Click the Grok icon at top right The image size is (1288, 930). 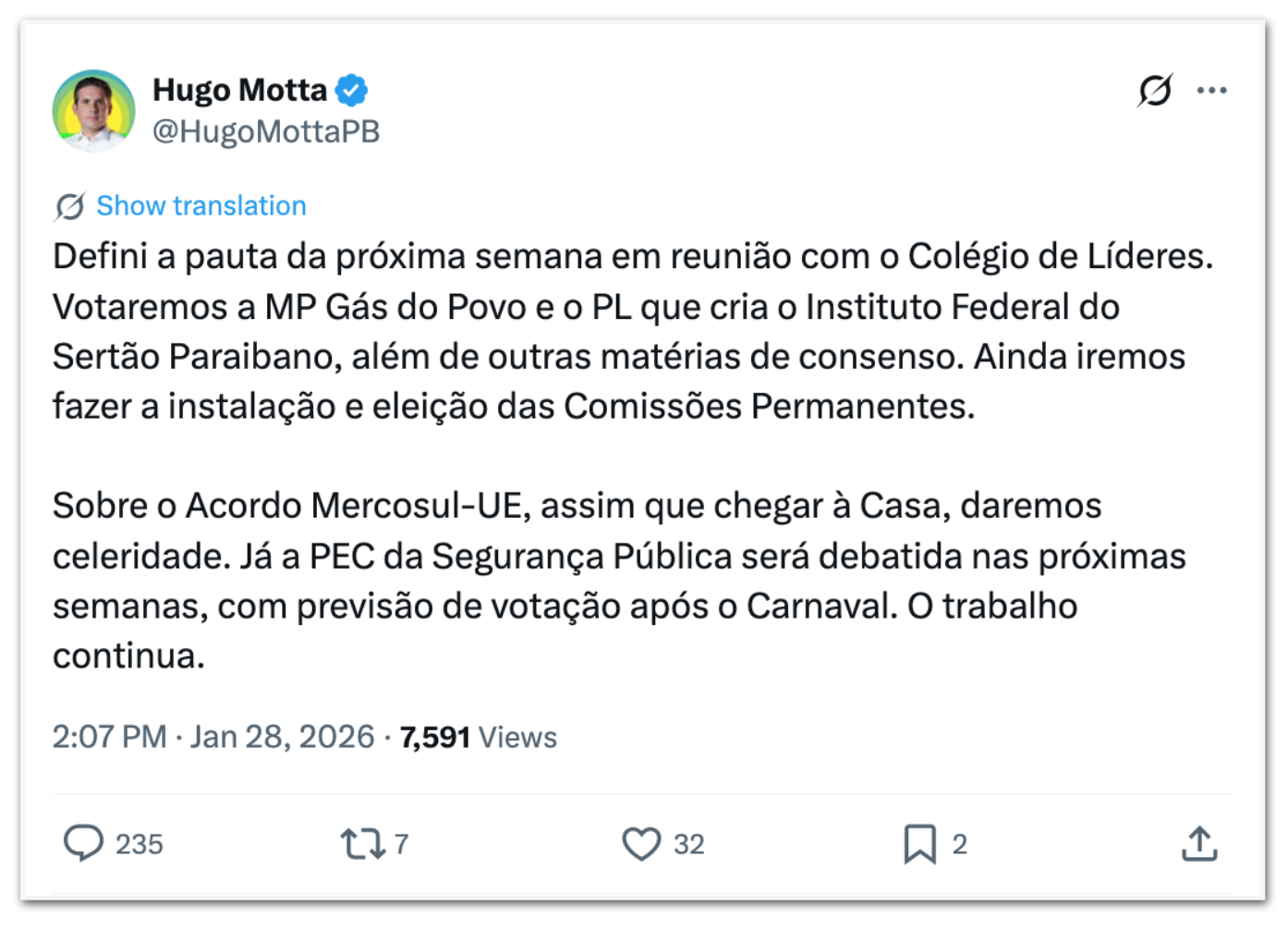point(1155,90)
